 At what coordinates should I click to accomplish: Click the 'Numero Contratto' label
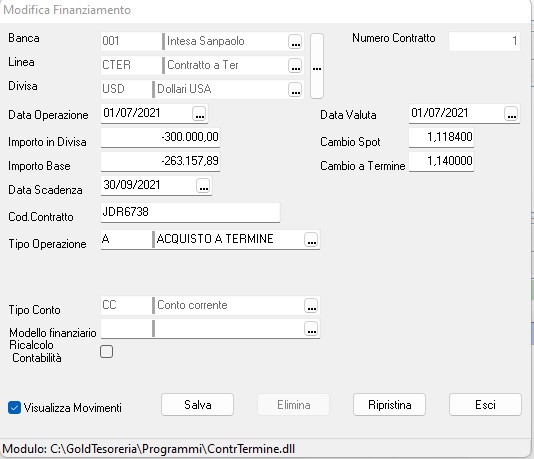tap(394, 38)
